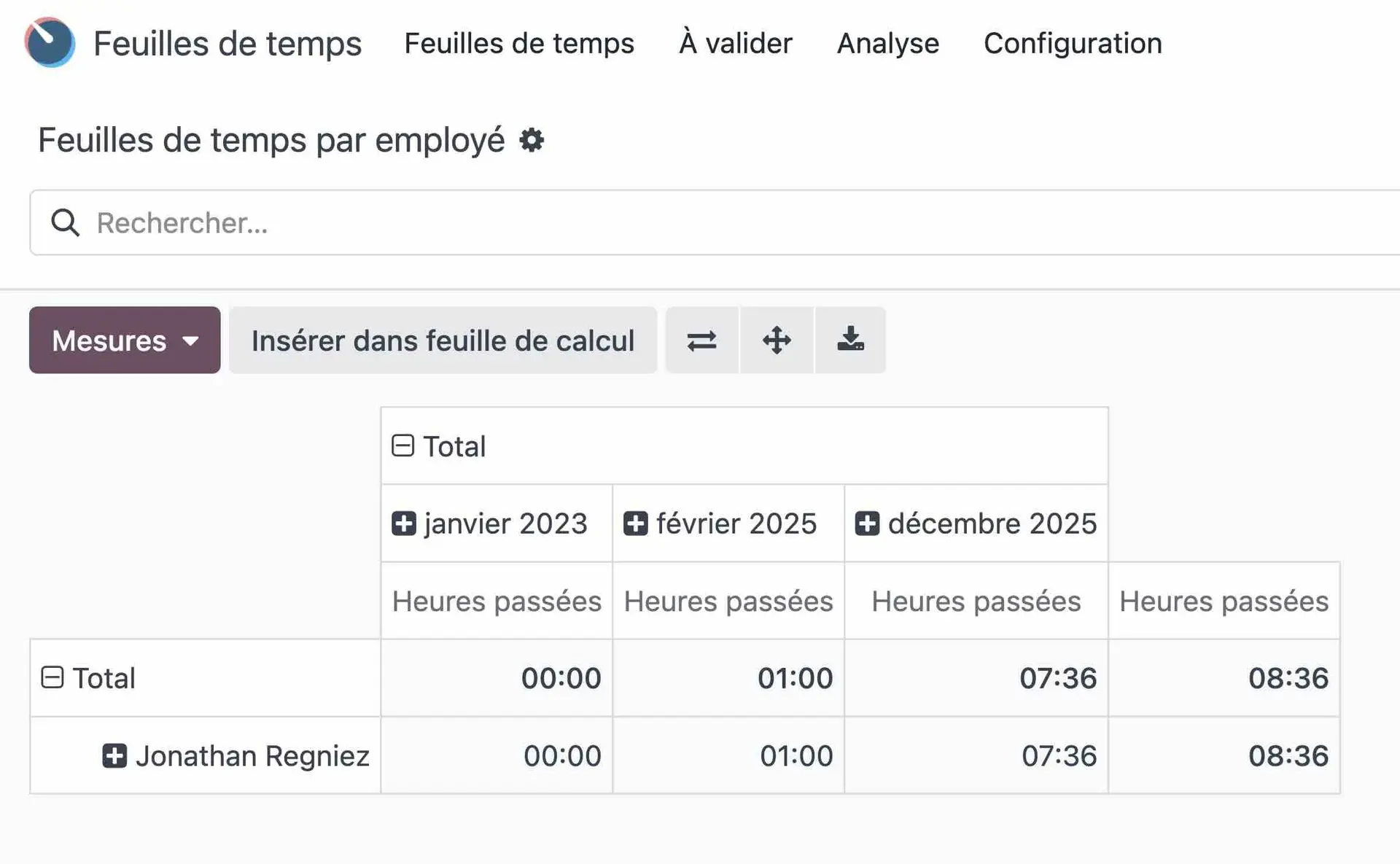Click the 07:36 cell for Jonathan Regniez
The image size is (1400, 864).
coord(1058,755)
